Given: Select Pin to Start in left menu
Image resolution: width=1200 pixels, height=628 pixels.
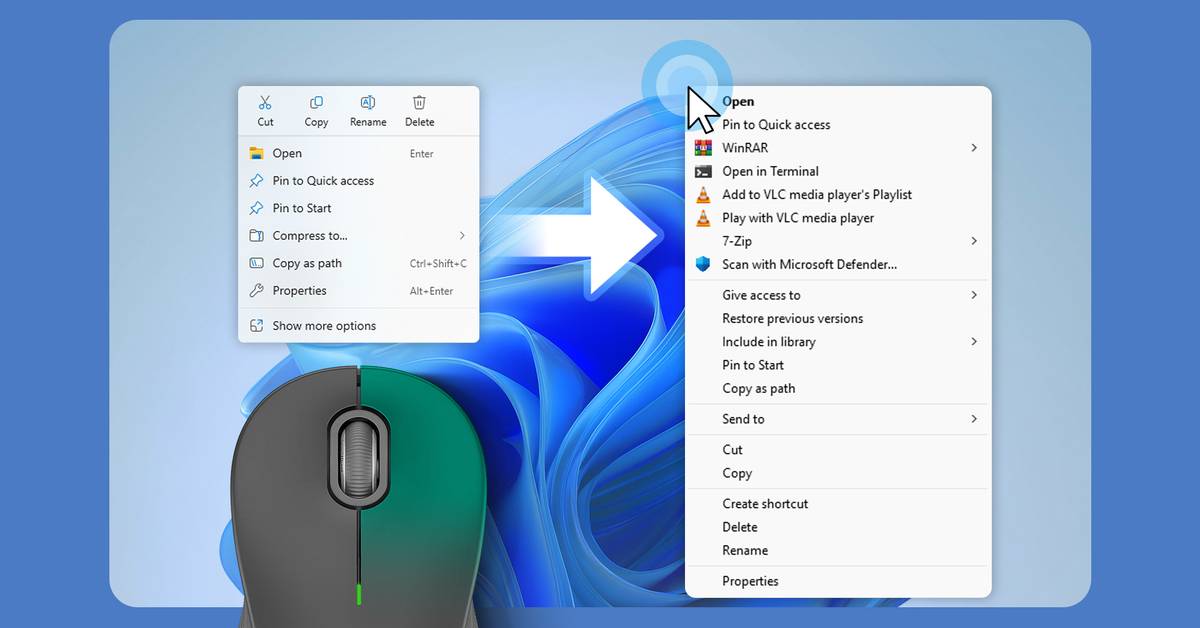Looking at the screenshot, I should pos(302,208).
